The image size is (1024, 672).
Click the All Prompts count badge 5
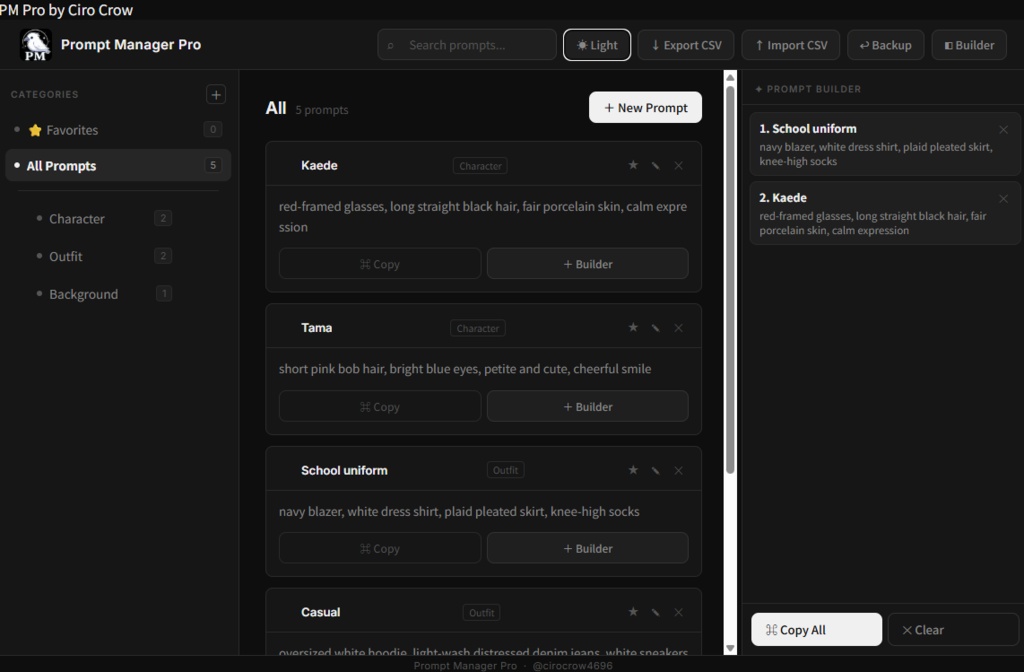pos(212,165)
